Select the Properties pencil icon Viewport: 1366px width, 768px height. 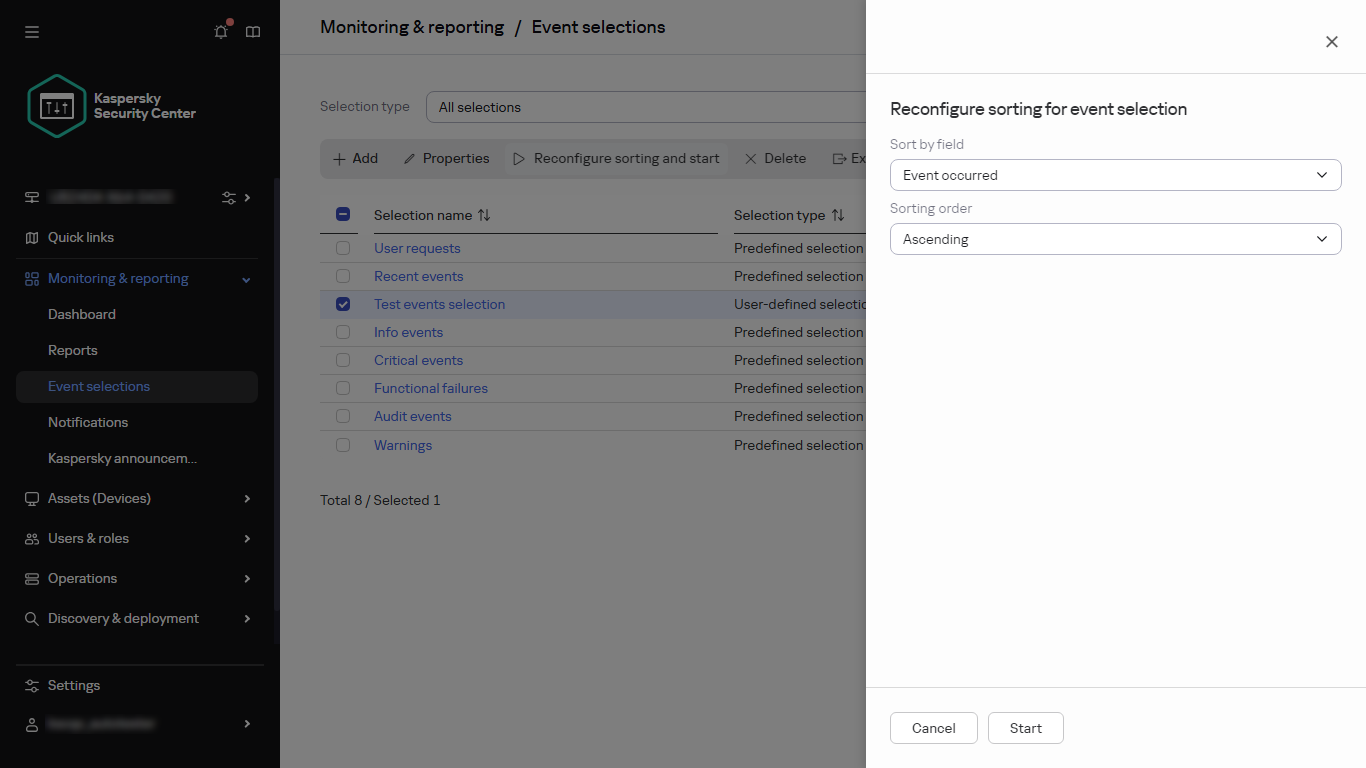click(409, 158)
